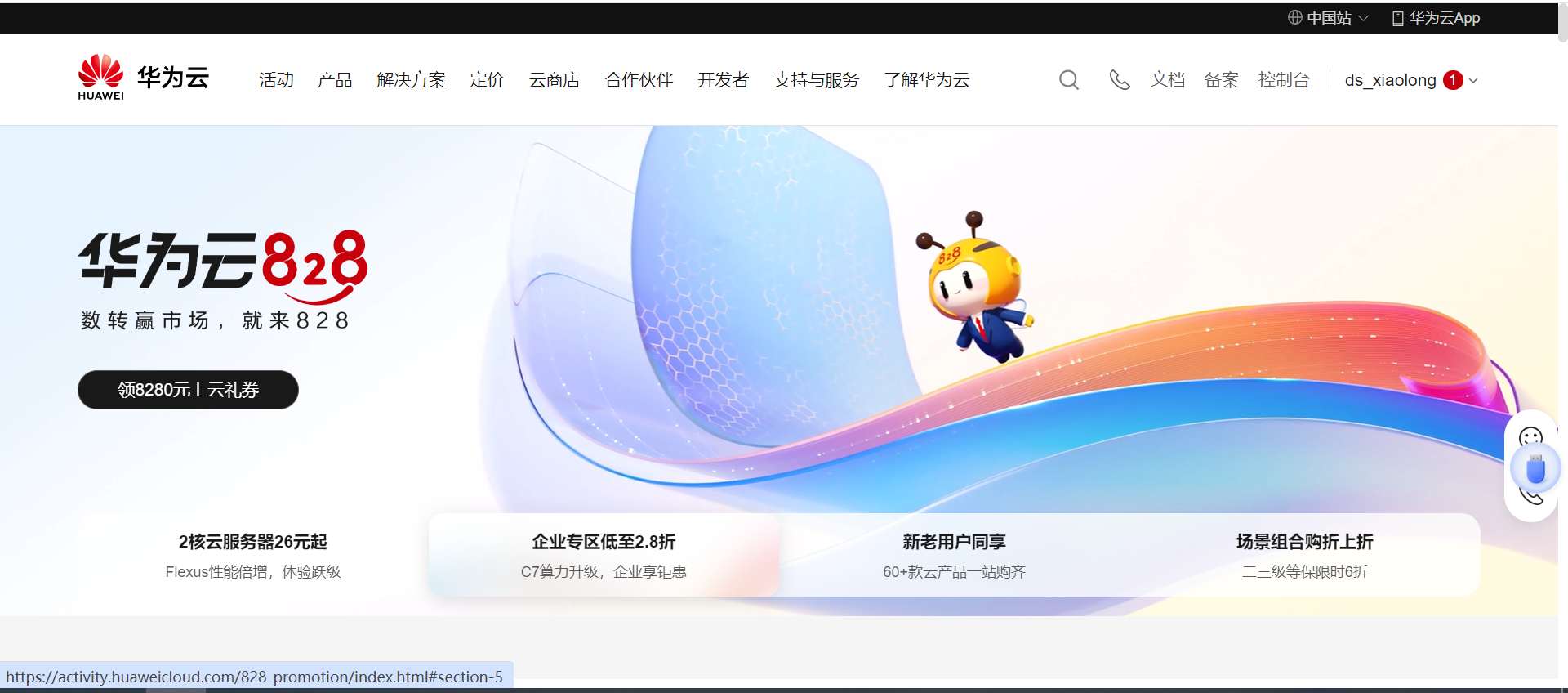
Task: Open the search magnifier icon
Action: (x=1069, y=80)
